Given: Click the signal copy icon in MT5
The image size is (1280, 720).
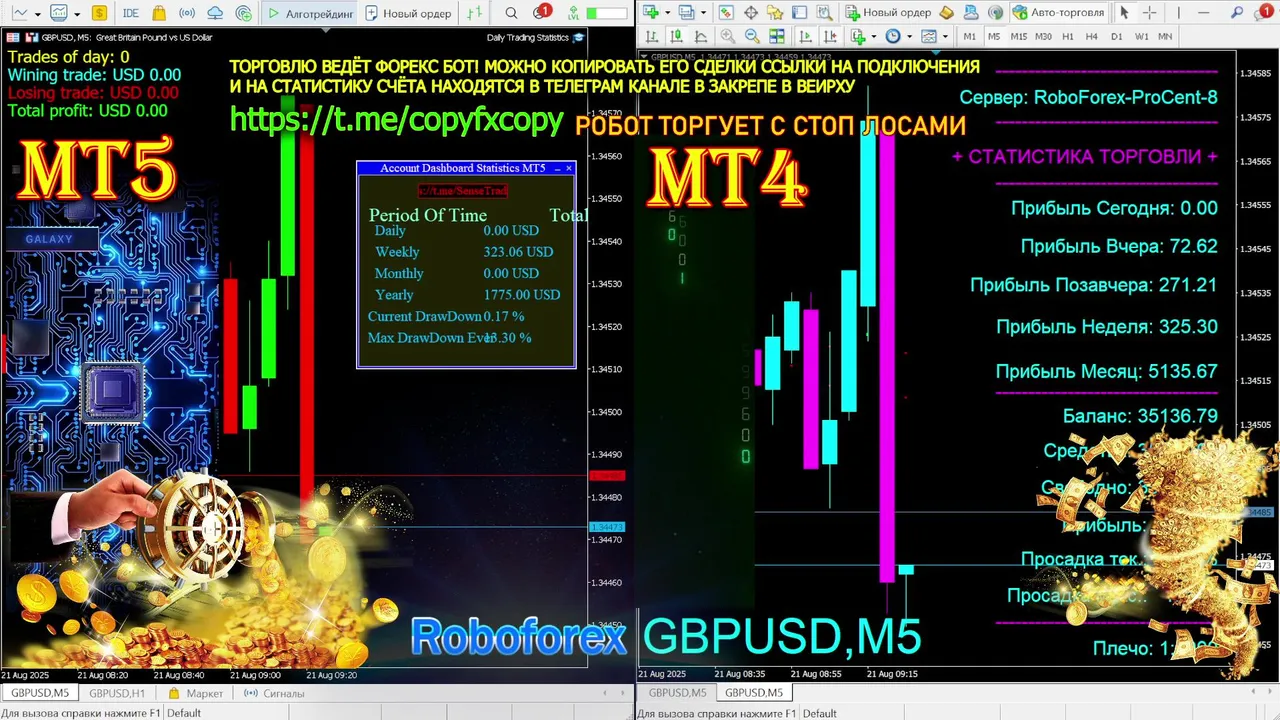Looking at the screenshot, I should click(x=244, y=13).
